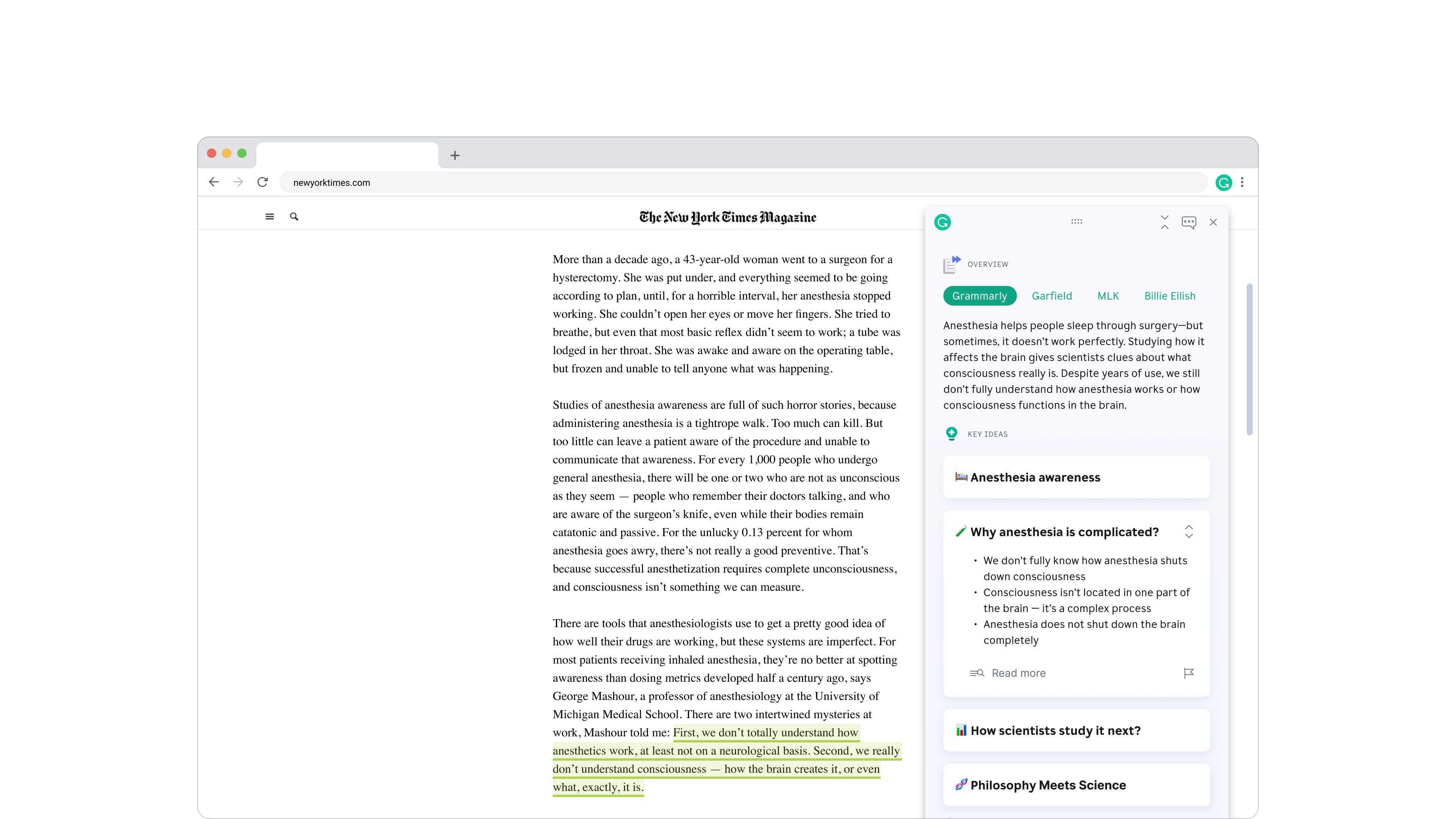The width and height of the screenshot is (1456, 819).
Task: Click Read more link
Action: point(1018,673)
